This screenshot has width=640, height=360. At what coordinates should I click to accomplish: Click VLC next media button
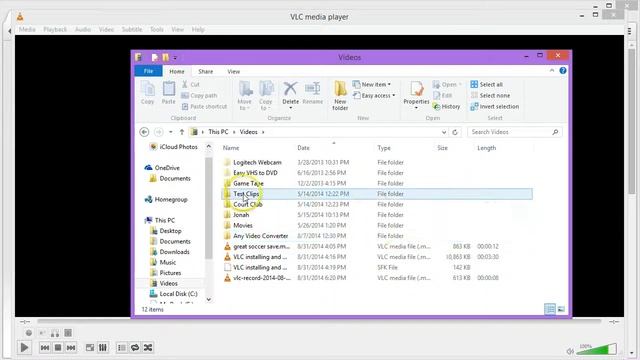coord(71,347)
